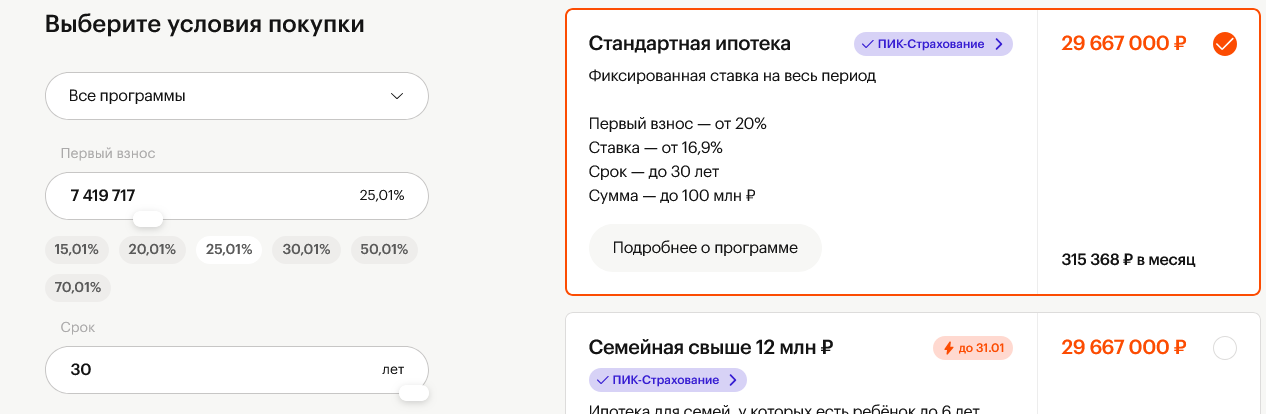This screenshot has height=414, width=1266.
Task: Select the 20,01% down payment option
Action: tap(152, 250)
